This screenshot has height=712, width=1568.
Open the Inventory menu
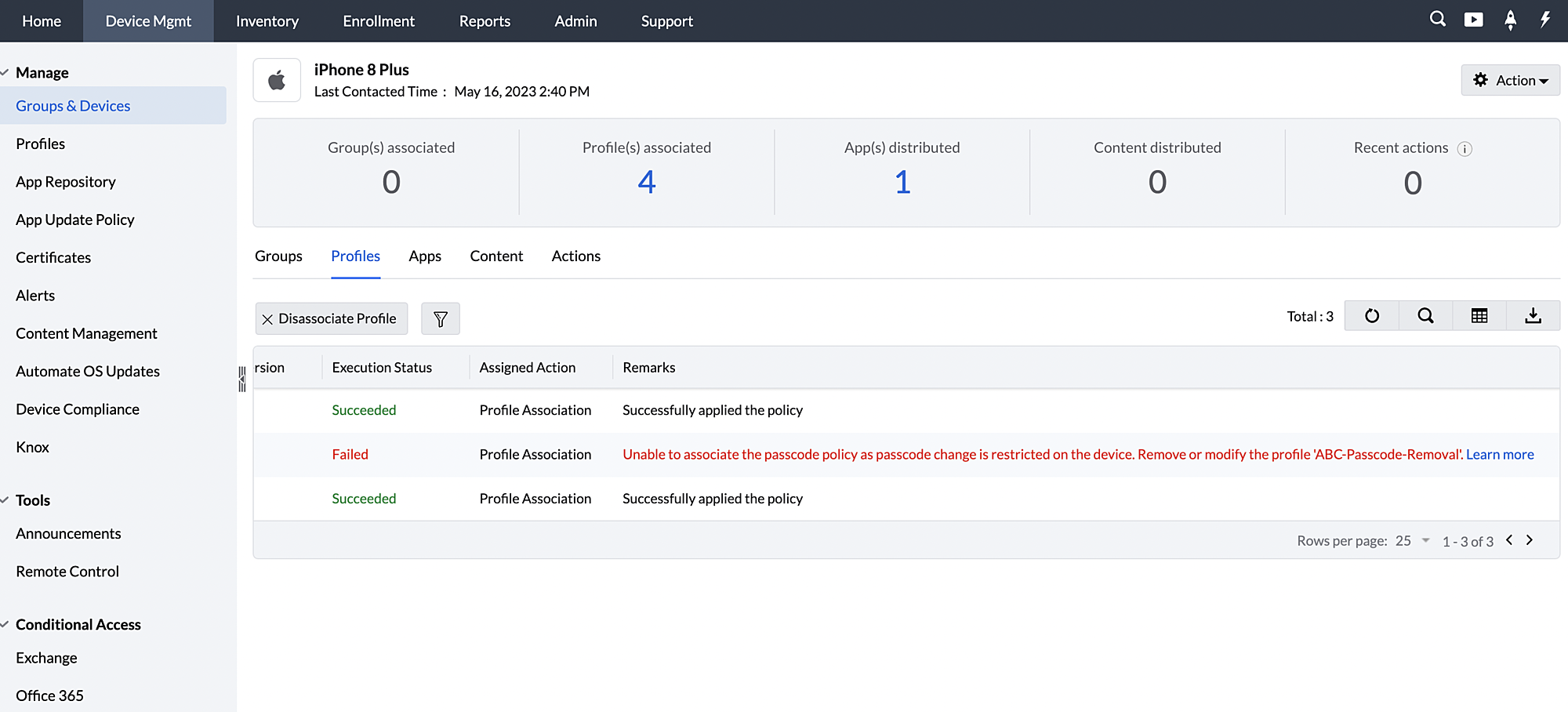[x=267, y=21]
